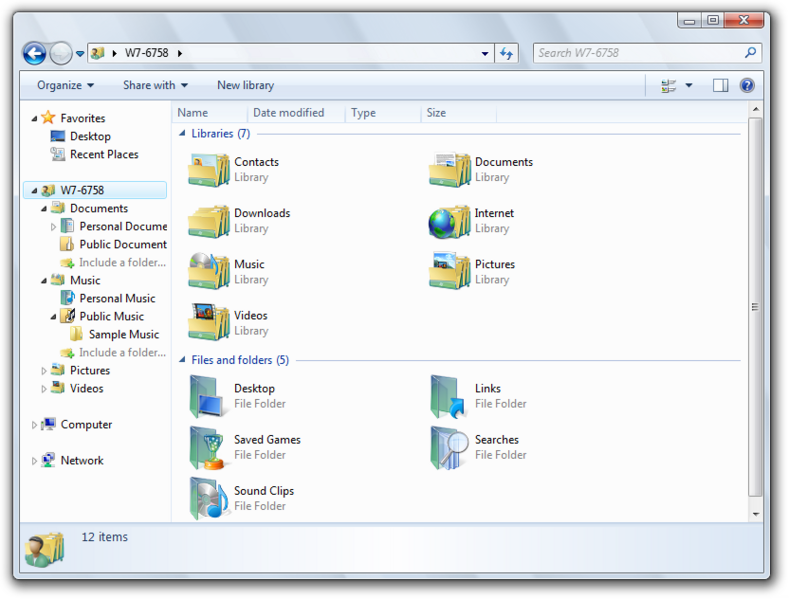The width and height of the screenshot is (789, 599).
Task: Select the Searches folder icon
Action: (449, 447)
